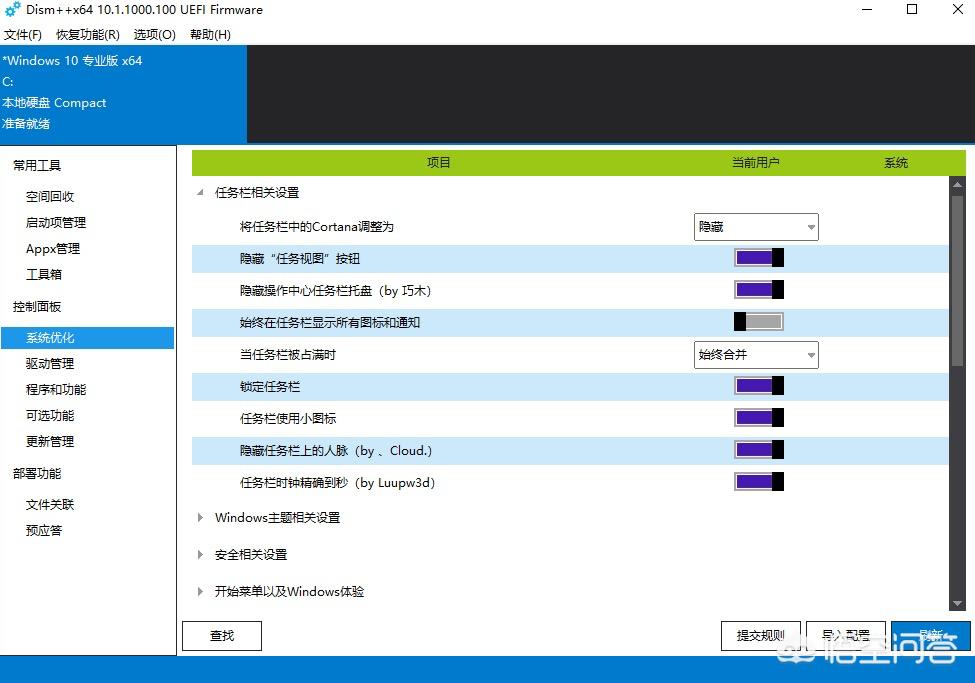Maximize the Dism++ window
The image size is (975, 683).
click(x=912, y=9)
